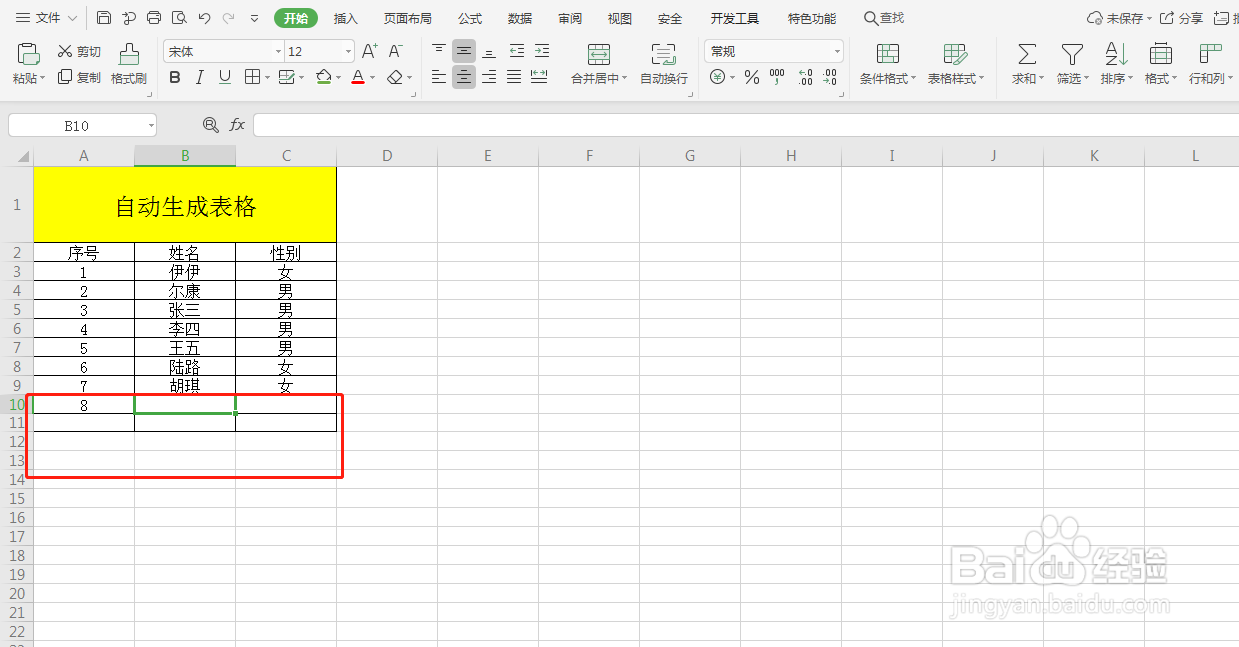Screen dimensions: 1239x647
Task: Click Wrap Text (自动换行)
Action: 664,64
